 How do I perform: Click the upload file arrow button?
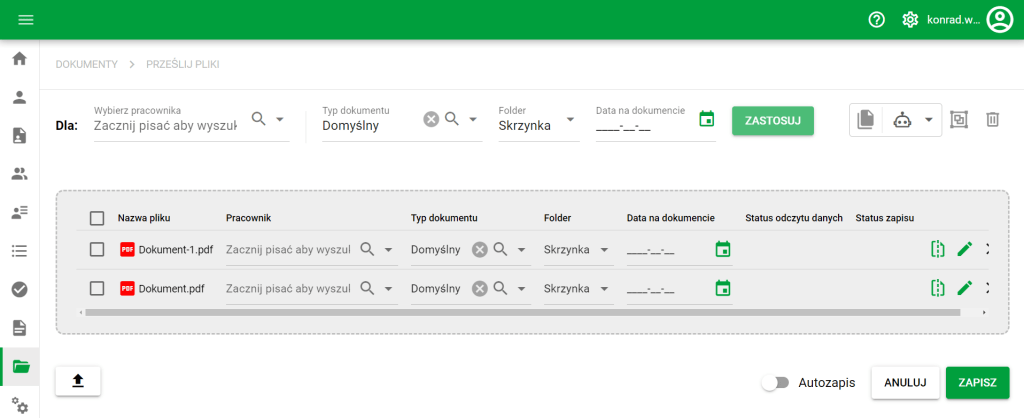click(78, 382)
